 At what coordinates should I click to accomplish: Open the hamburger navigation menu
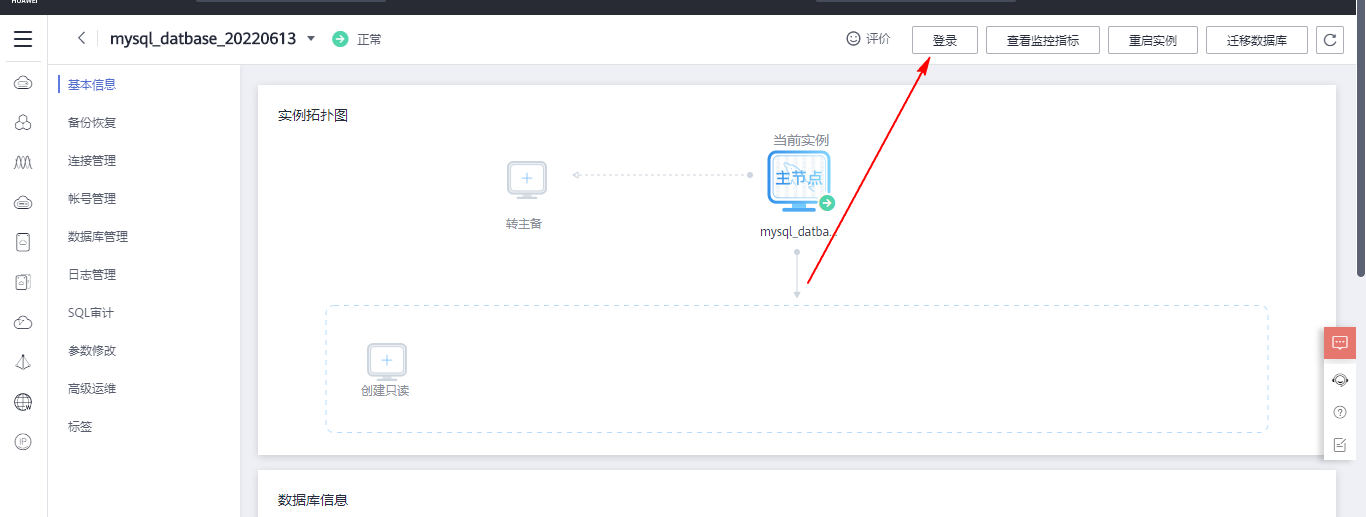point(23,39)
